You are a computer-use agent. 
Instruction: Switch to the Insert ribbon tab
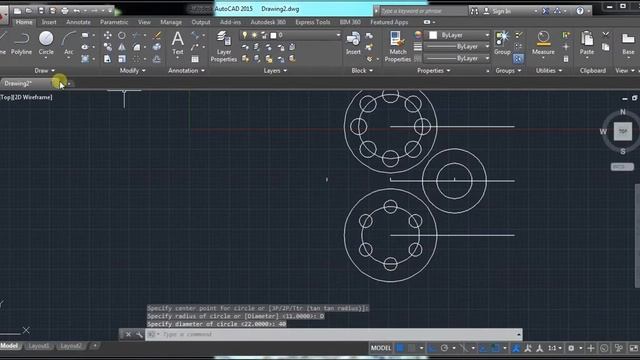tap(49, 22)
